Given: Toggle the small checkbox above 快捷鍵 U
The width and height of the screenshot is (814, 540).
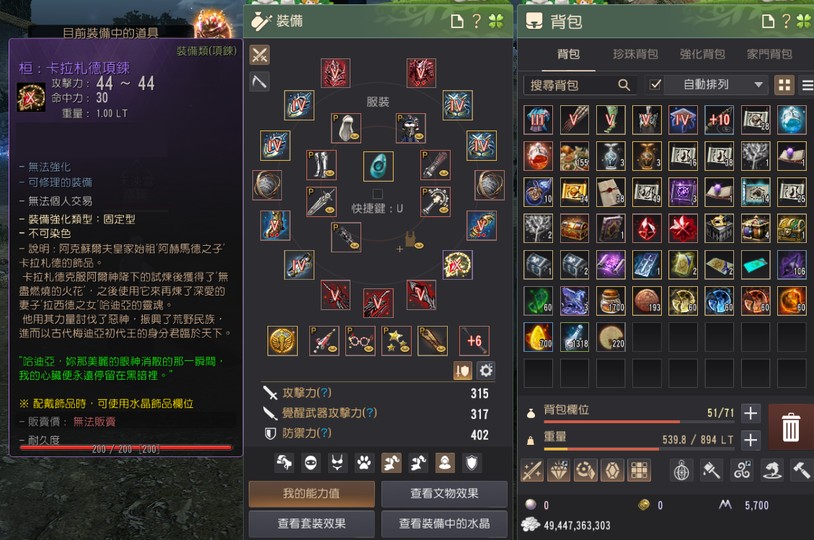Looking at the screenshot, I should click(378, 194).
